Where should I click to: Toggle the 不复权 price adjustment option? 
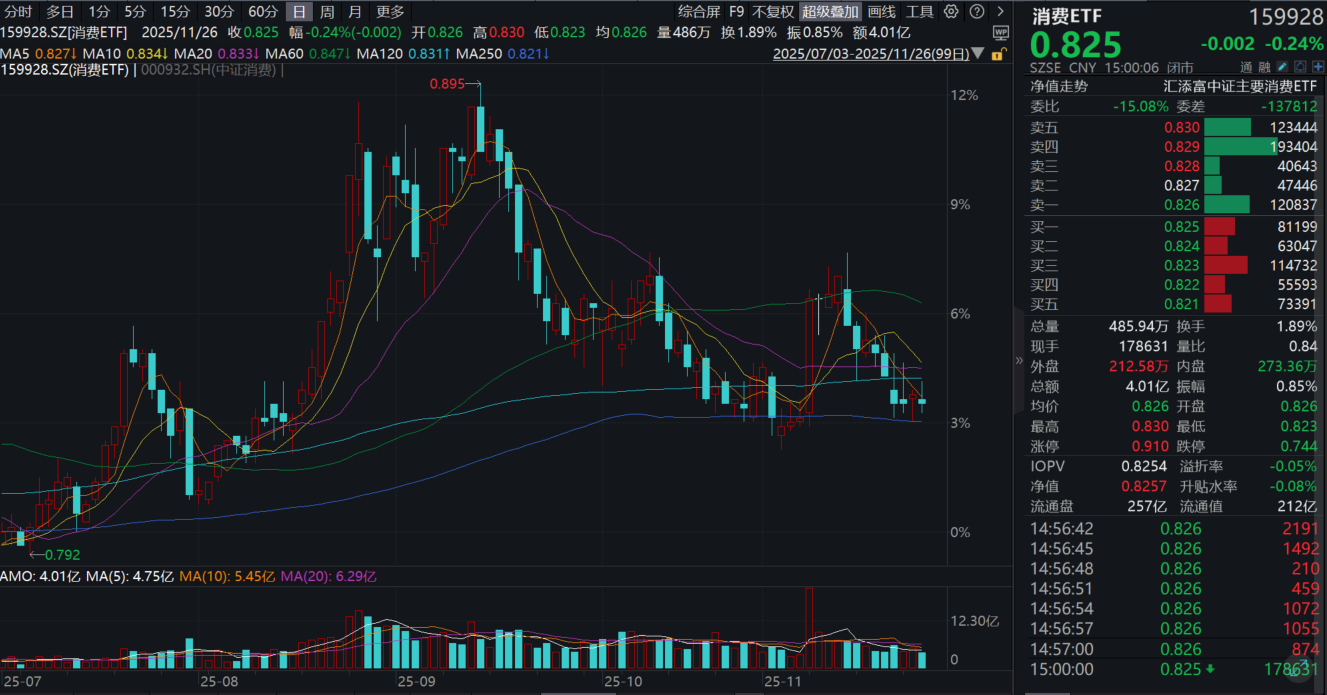coord(772,12)
